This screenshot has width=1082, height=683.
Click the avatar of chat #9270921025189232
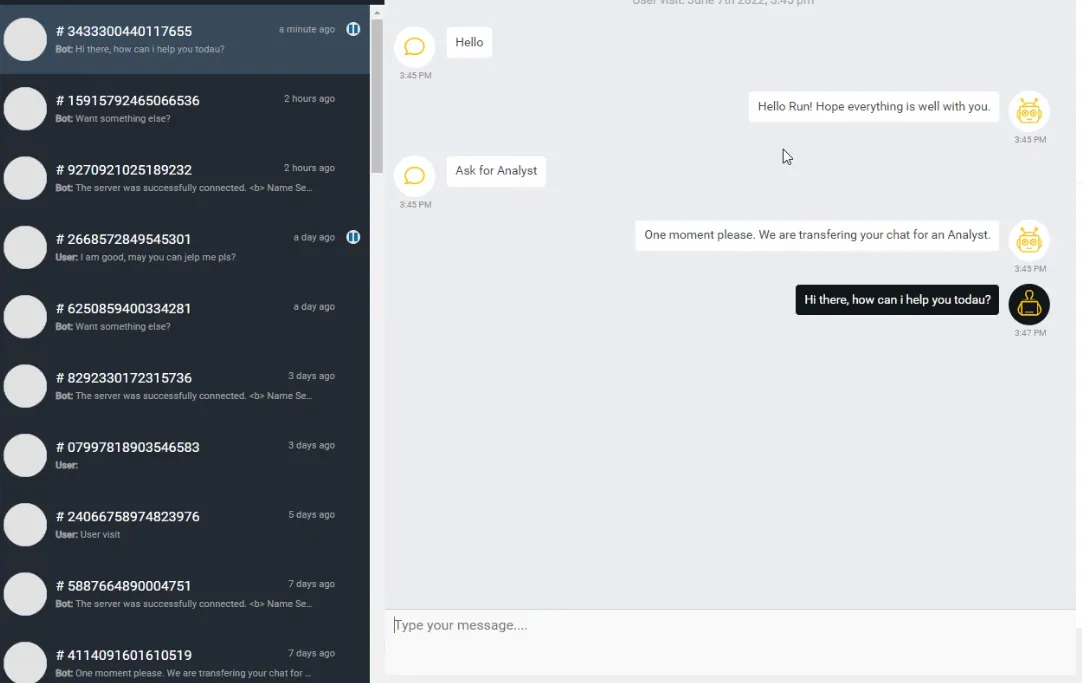click(x=26, y=178)
